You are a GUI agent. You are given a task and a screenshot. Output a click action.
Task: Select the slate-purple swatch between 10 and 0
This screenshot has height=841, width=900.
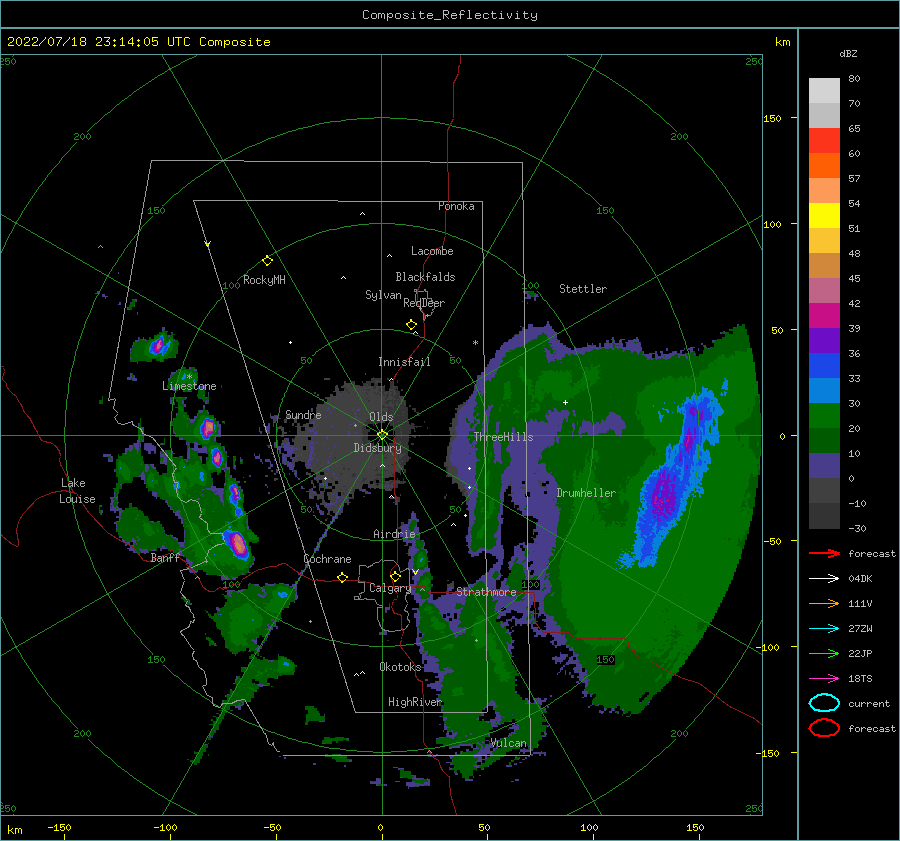coord(824,466)
